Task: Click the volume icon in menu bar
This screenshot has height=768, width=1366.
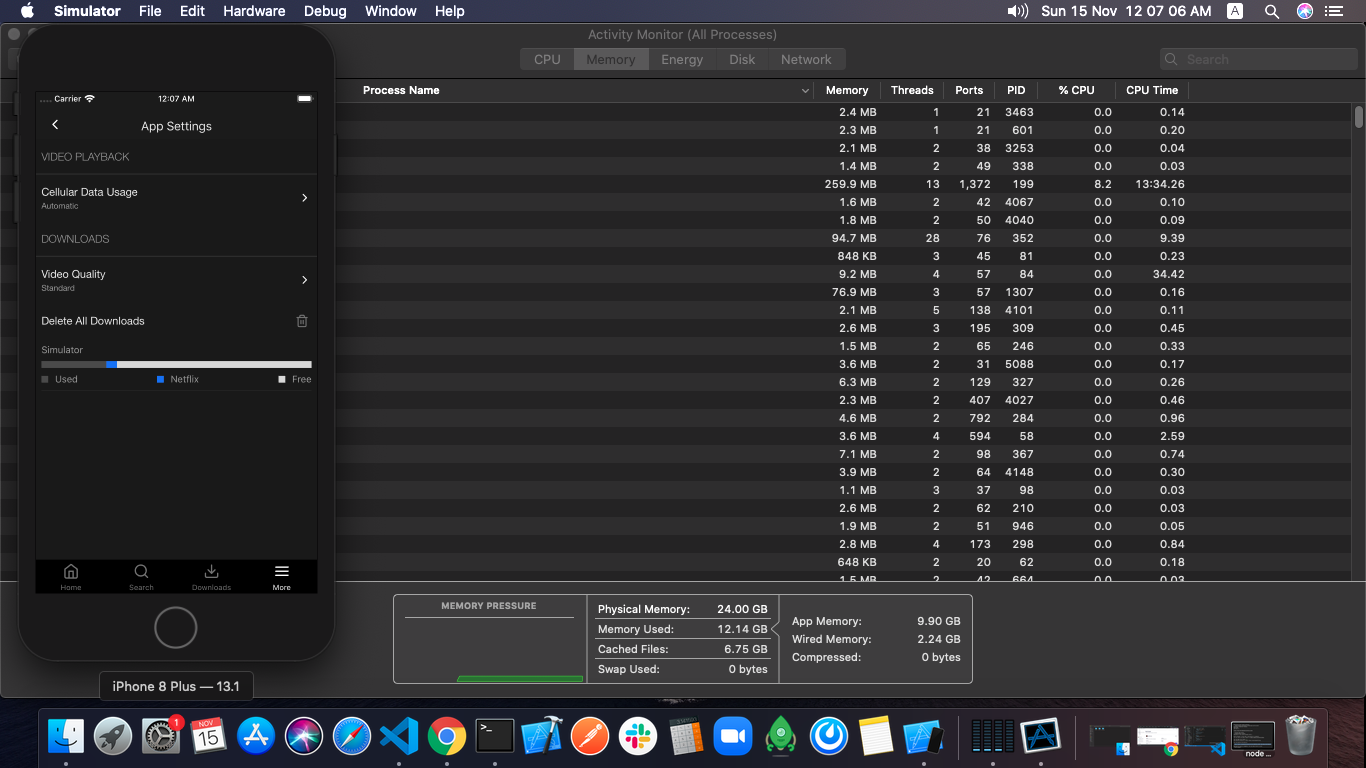Action: (x=1018, y=11)
